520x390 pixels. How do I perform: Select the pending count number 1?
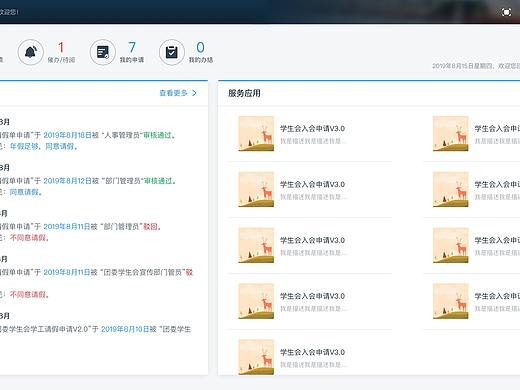pos(61,48)
